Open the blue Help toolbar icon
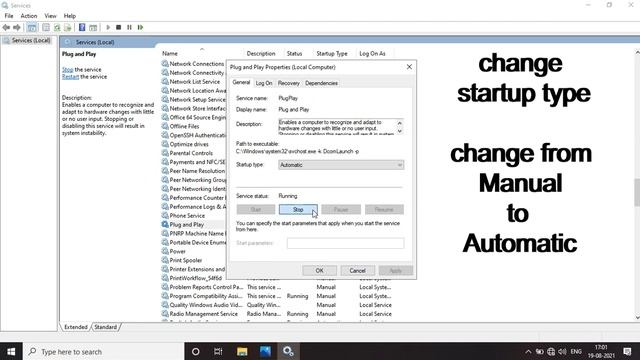Viewport: 640px width, 360px height. (x=82, y=27)
